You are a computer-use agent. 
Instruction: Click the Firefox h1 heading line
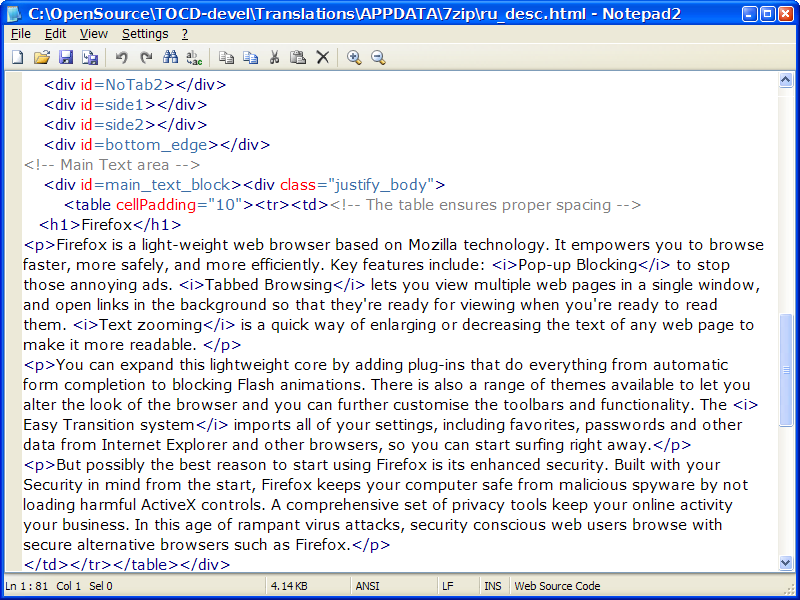[110, 224]
